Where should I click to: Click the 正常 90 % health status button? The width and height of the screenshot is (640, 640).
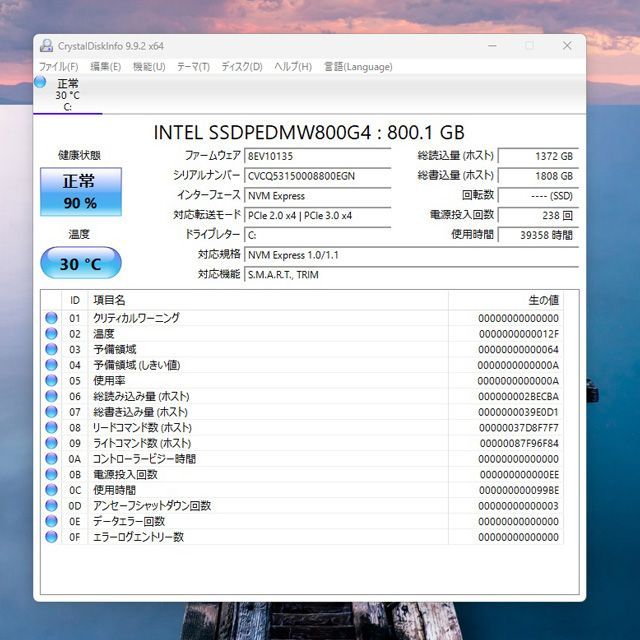pos(81,192)
